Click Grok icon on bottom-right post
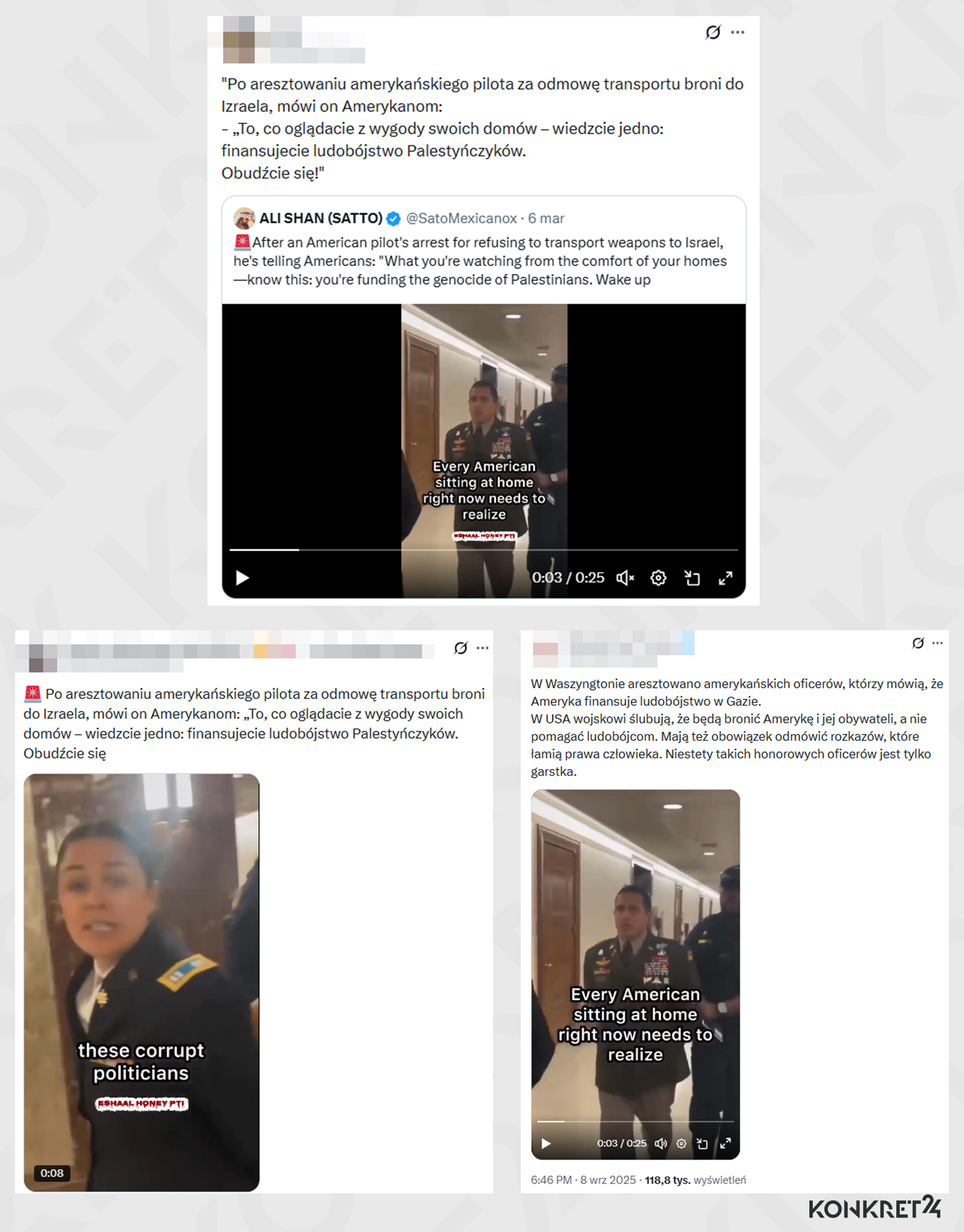Viewport: 964px width, 1232px height. coord(918,643)
